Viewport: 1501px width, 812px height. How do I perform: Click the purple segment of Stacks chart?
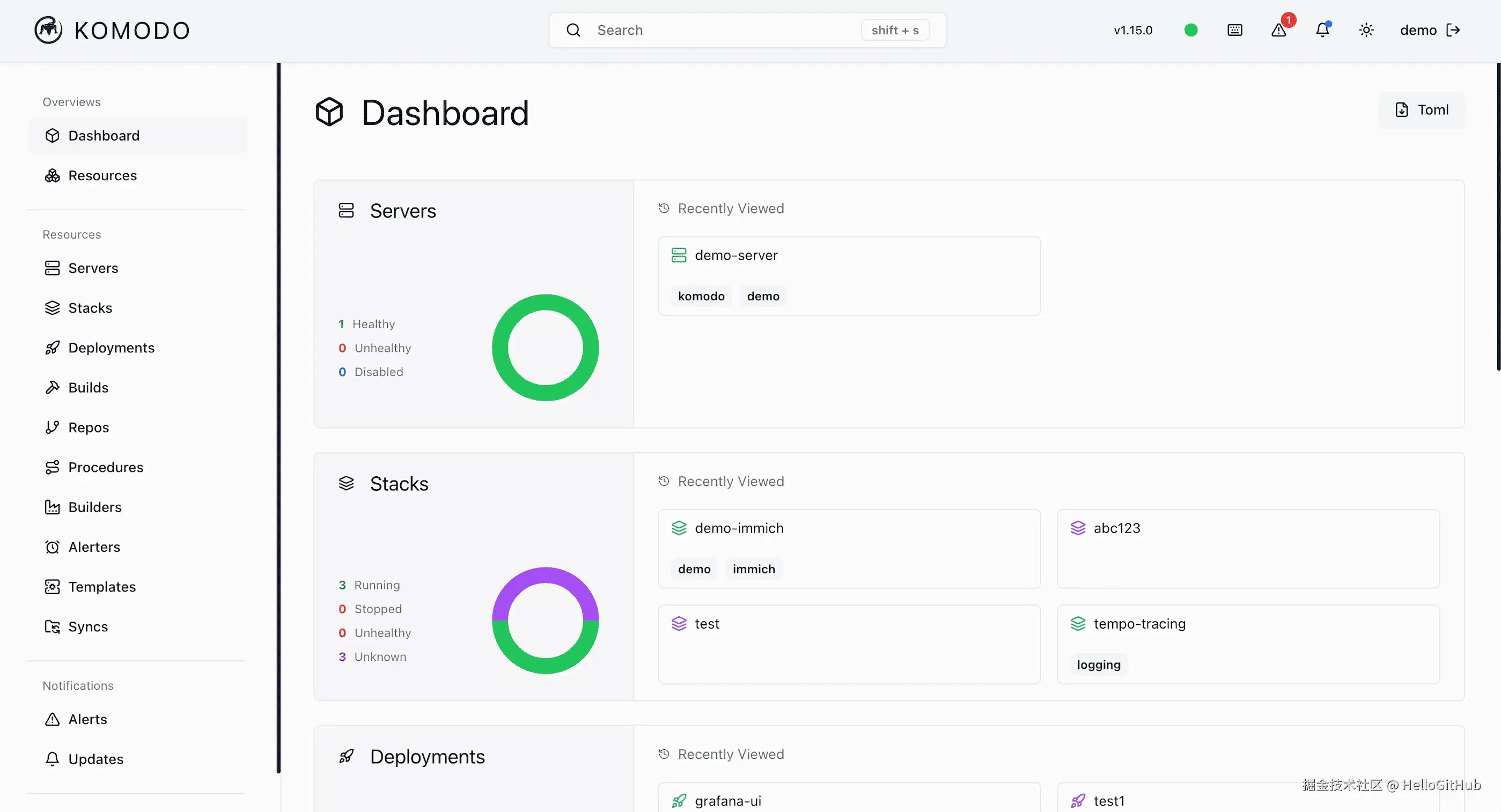pyautogui.click(x=545, y=575)
